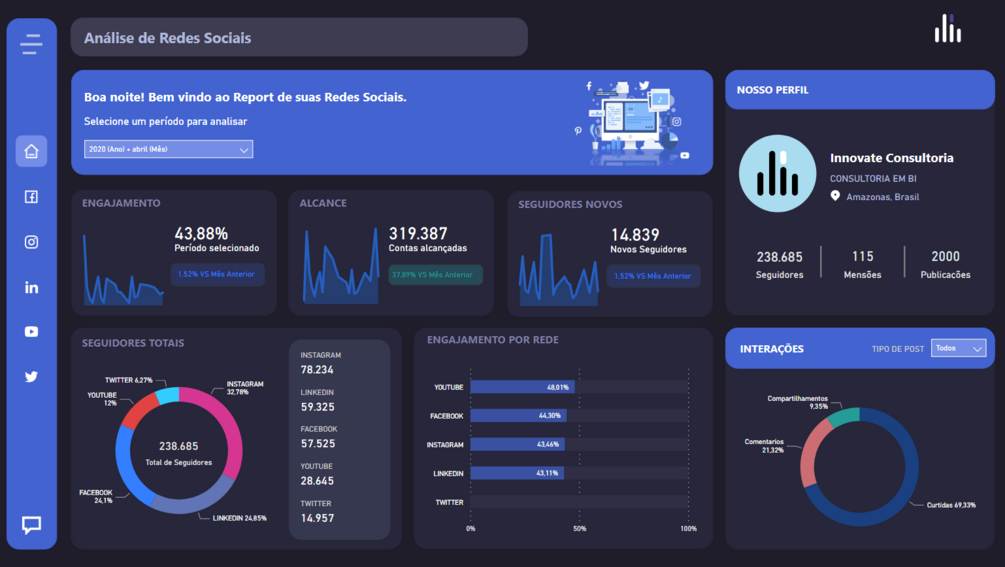Click the NOSSO PERFIL panel header
Screen dimensions: 1005x567
860,90
